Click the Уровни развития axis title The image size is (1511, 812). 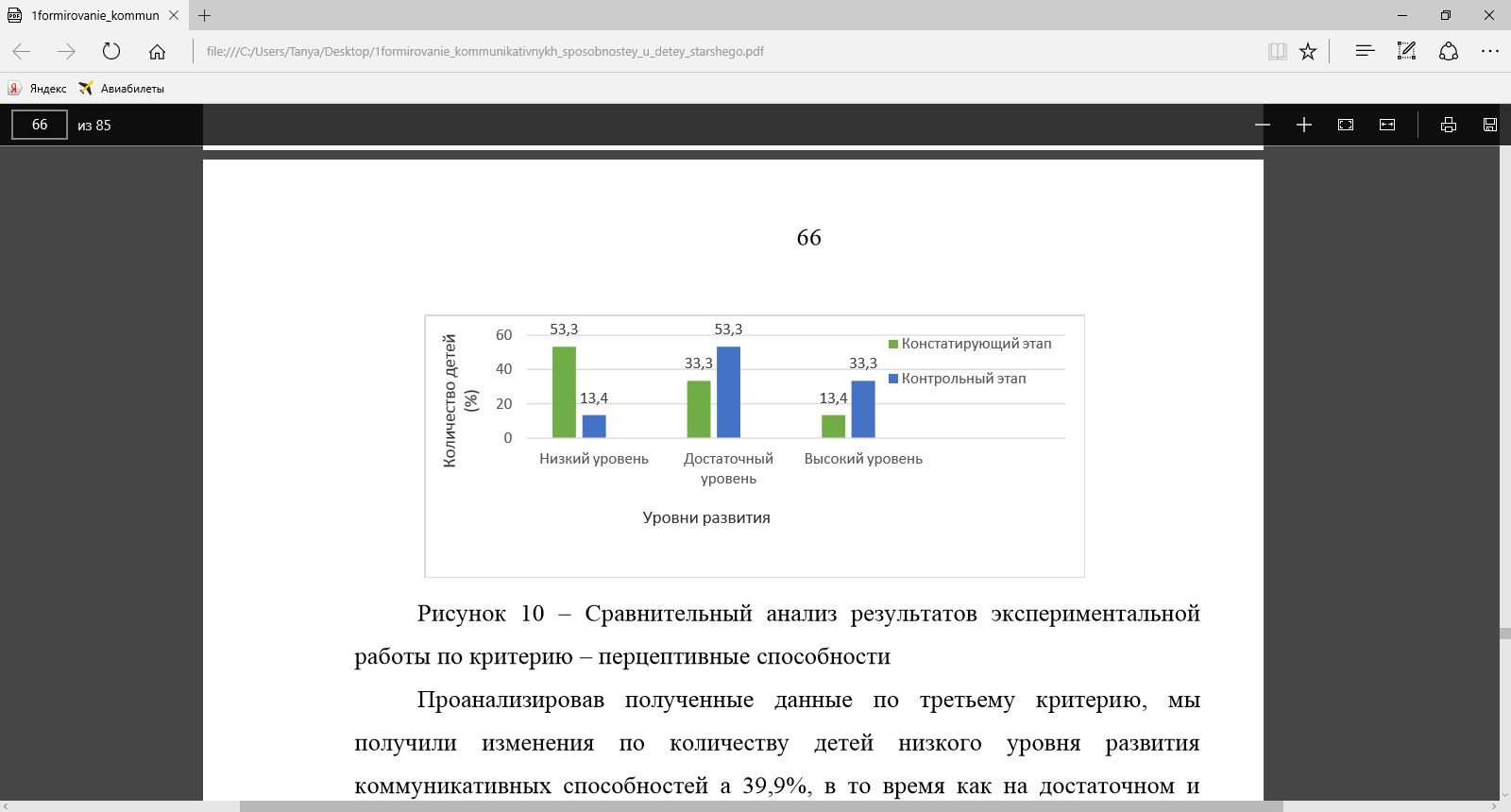click(x=706, y=517)
